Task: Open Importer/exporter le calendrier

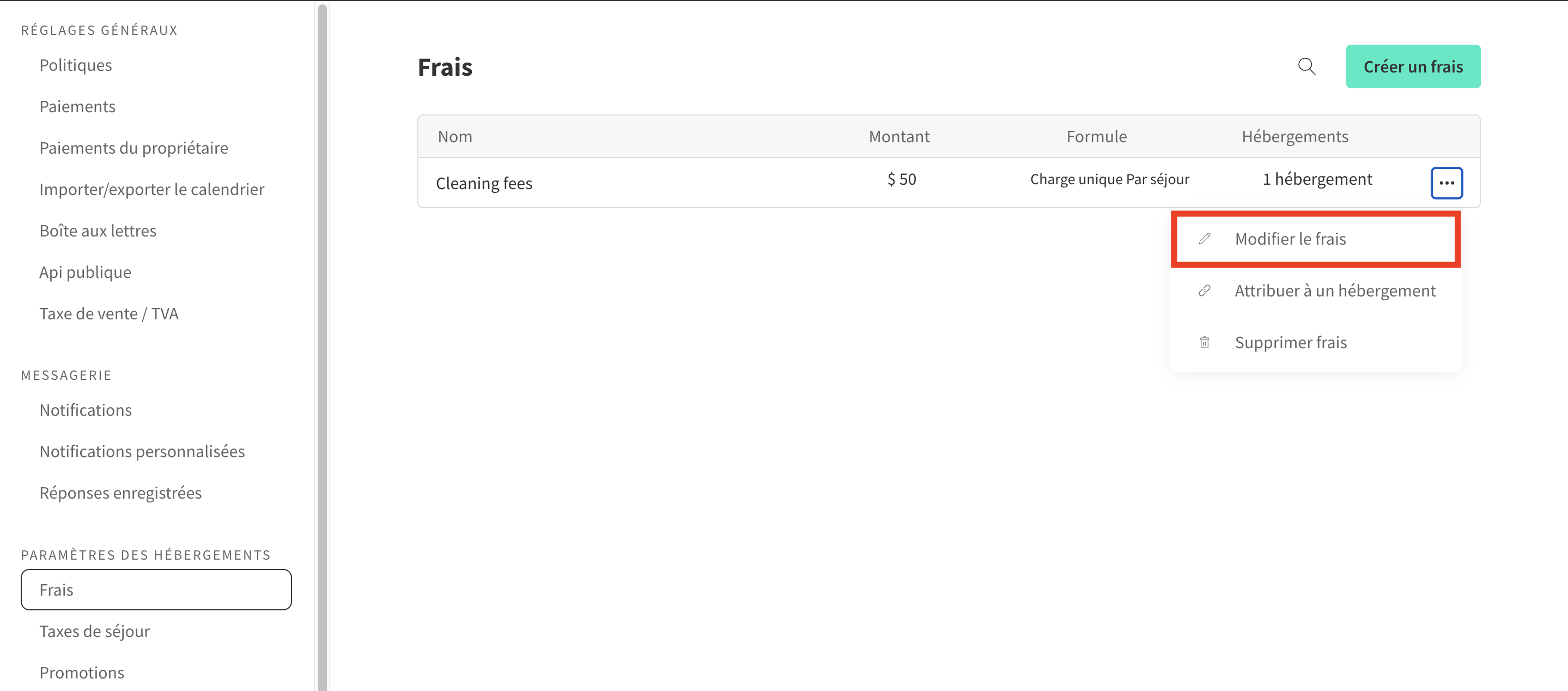Action: click(x=151, y=189)
